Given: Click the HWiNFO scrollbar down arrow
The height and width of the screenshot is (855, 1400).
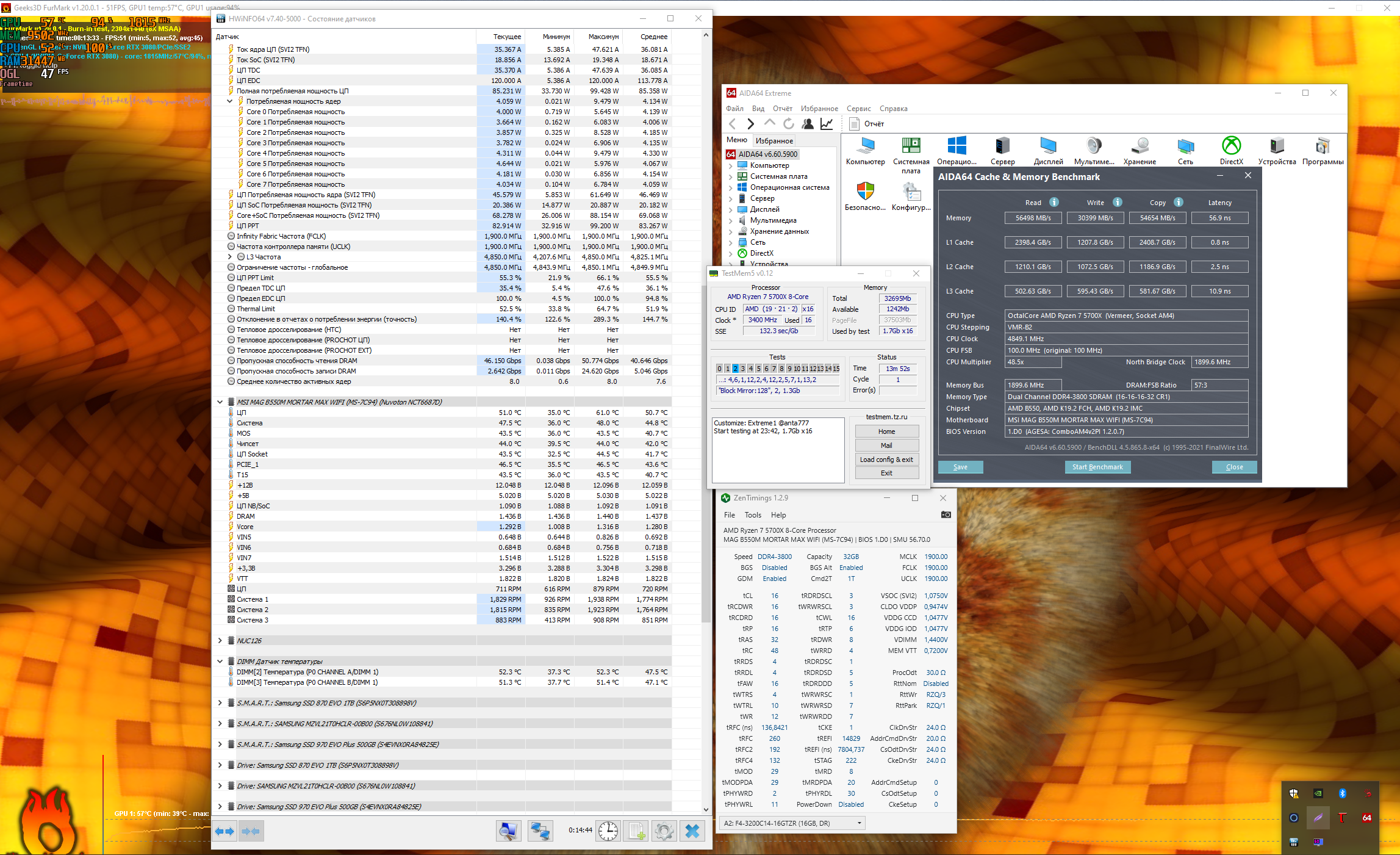Looking at the screenshot, I should (706, 810).
